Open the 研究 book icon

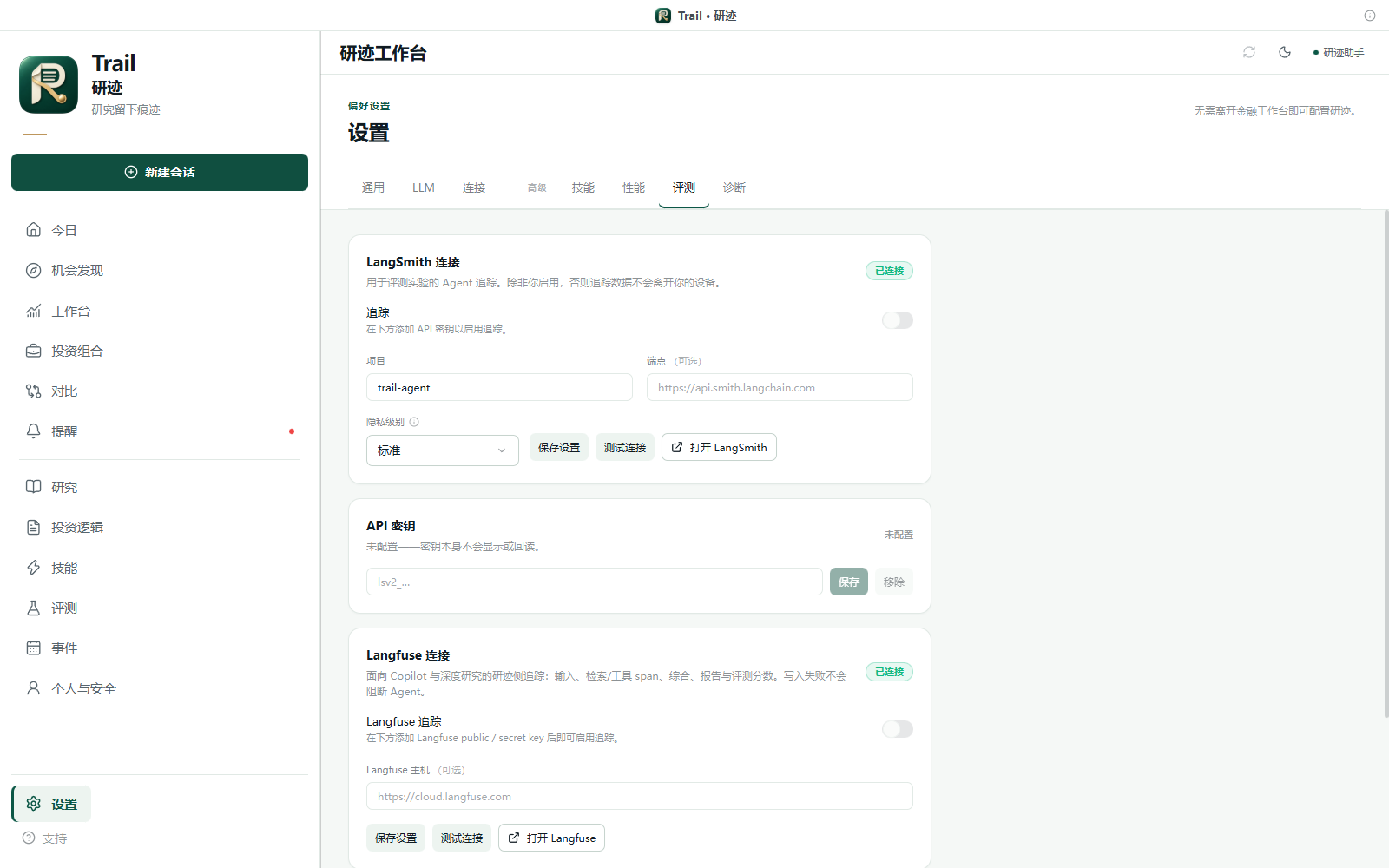click(x=33, y=487)
